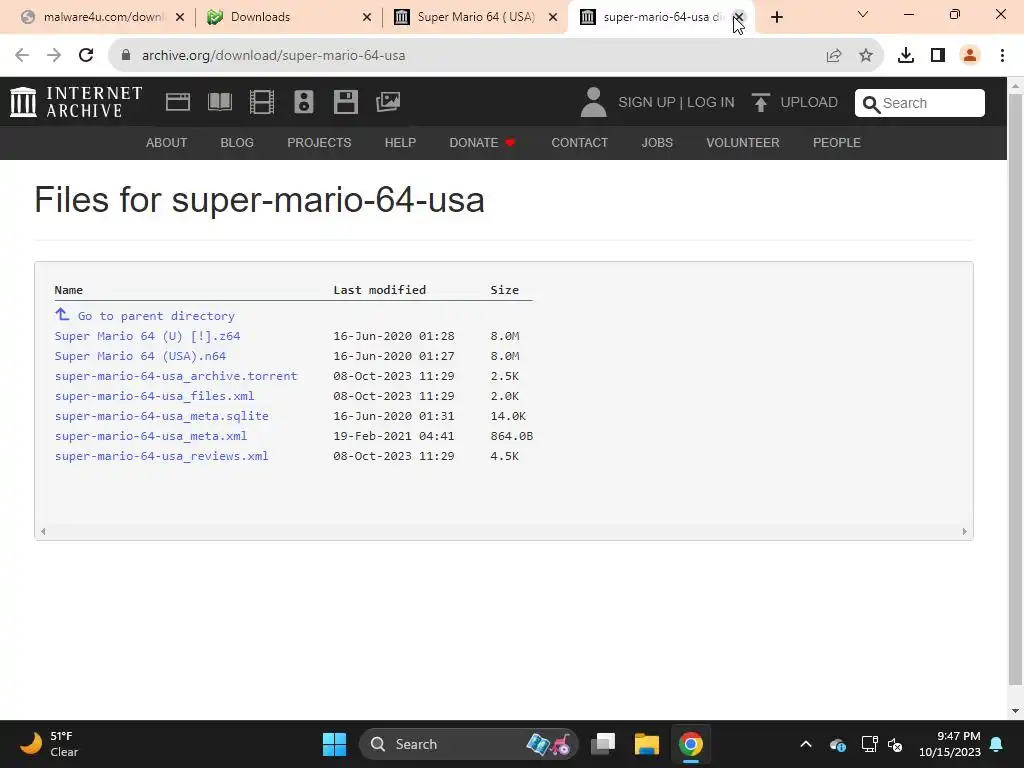Click the browser Forward arrow

pyautogui.click(x=54, y=56)
